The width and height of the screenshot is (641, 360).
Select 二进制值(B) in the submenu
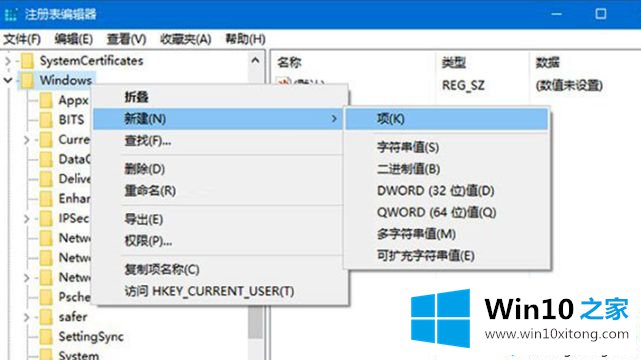(x=447, y=169)
